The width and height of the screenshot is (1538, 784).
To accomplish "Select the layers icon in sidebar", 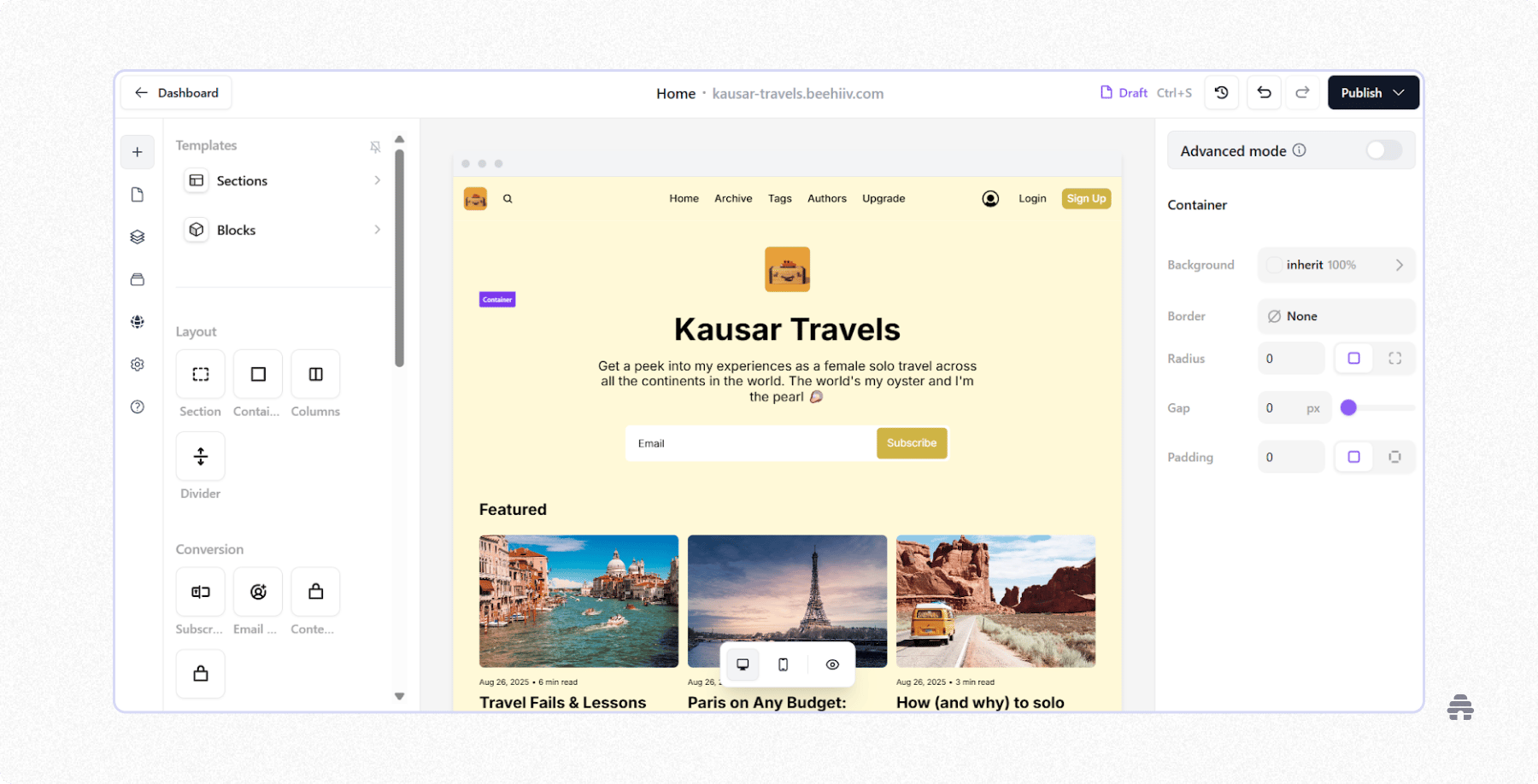I will click(x=137, y=237).
